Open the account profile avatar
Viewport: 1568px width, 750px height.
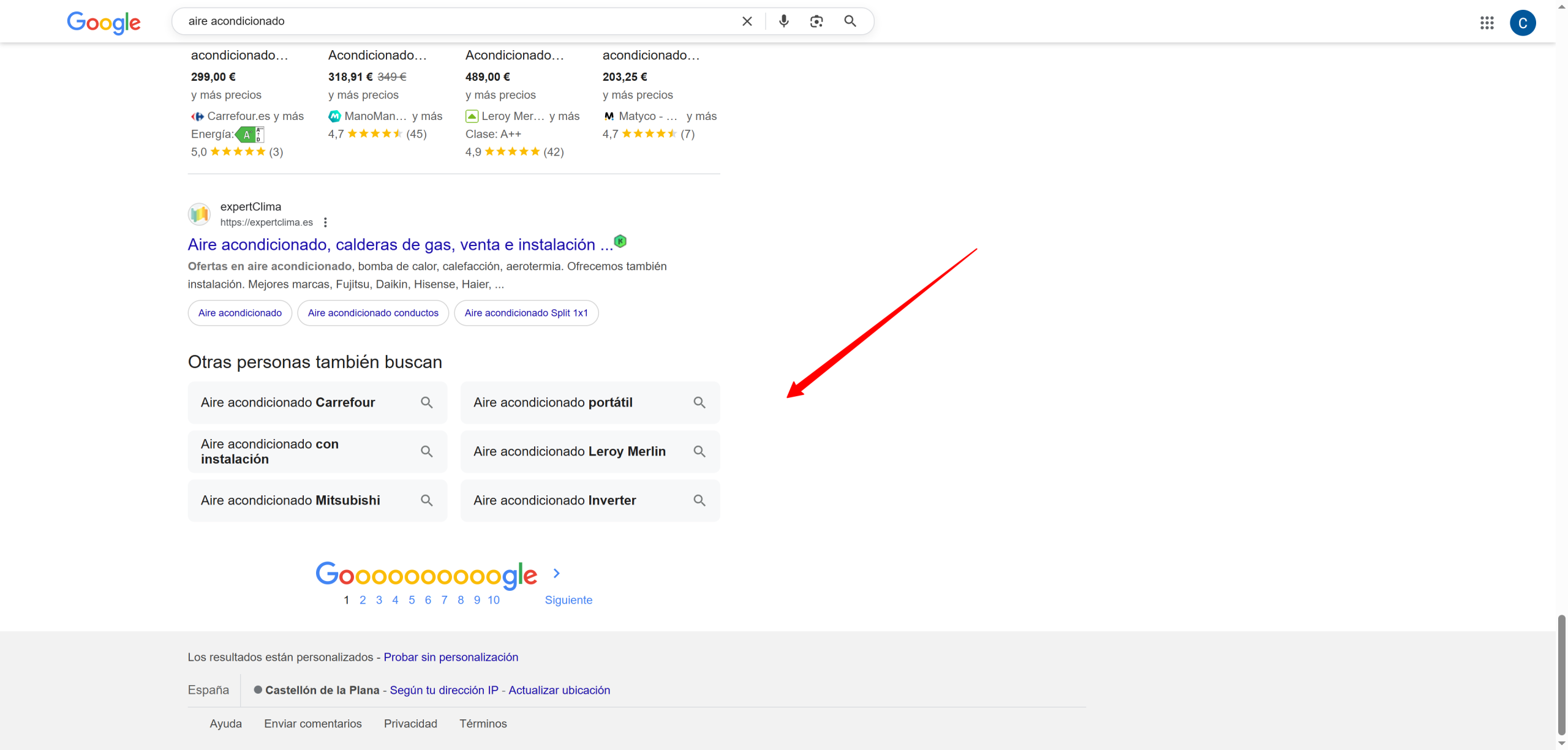coord(1523,23)
